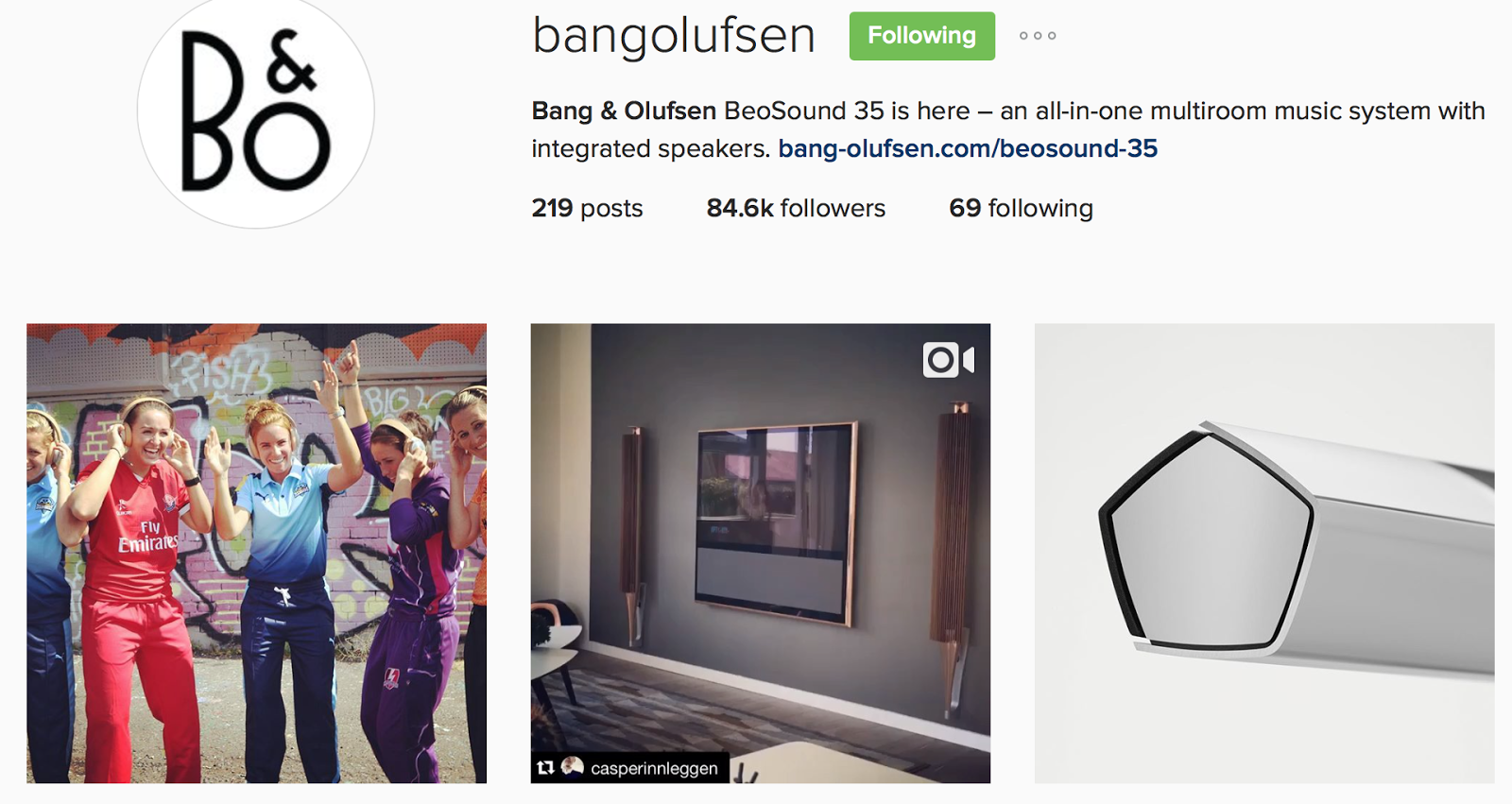Click the television in the video thumbnail
Image resolution: width=1512 pixels, height=804 pixels.
coord(777,522)
